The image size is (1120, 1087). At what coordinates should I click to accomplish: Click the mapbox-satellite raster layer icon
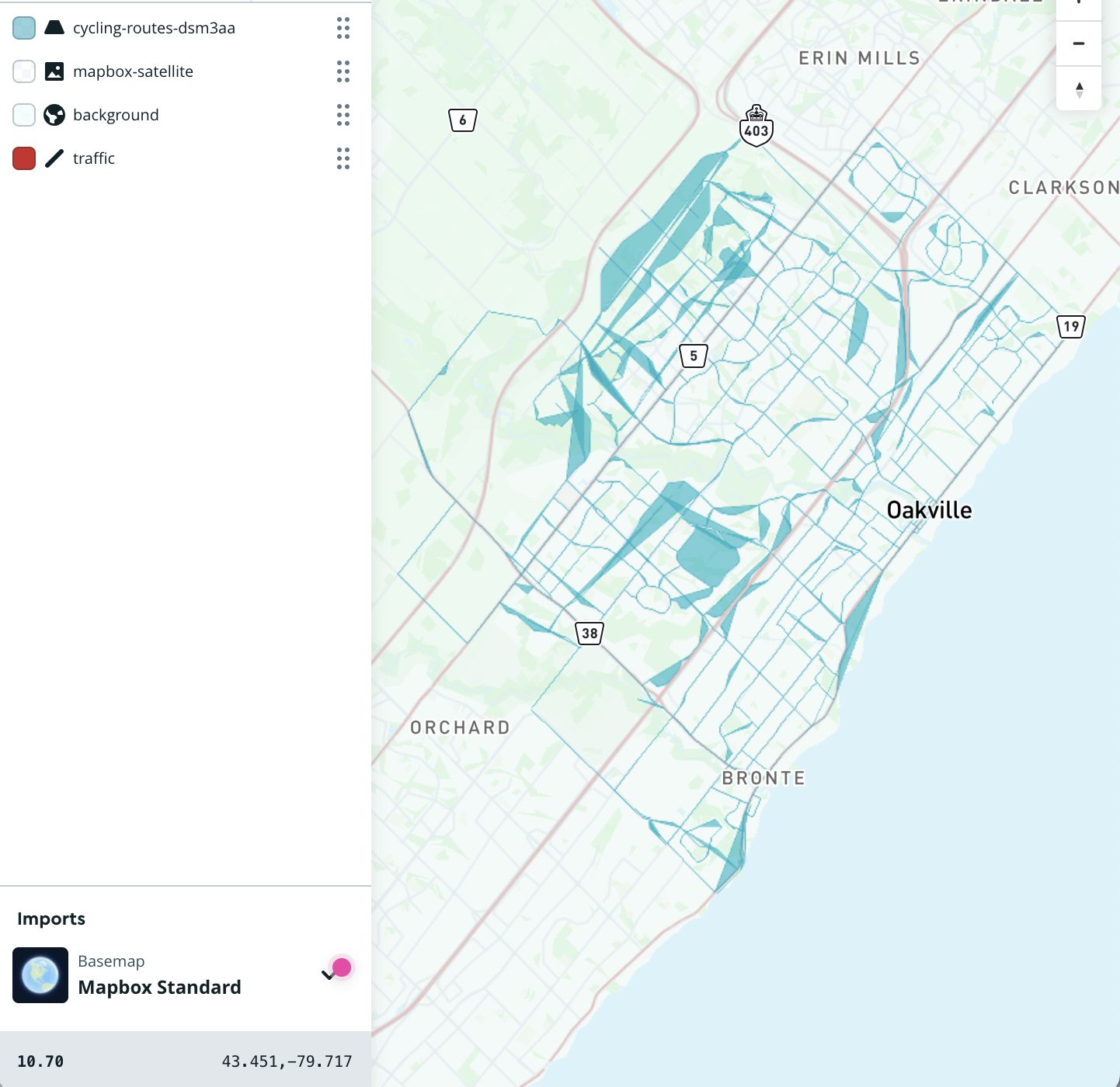54,71
